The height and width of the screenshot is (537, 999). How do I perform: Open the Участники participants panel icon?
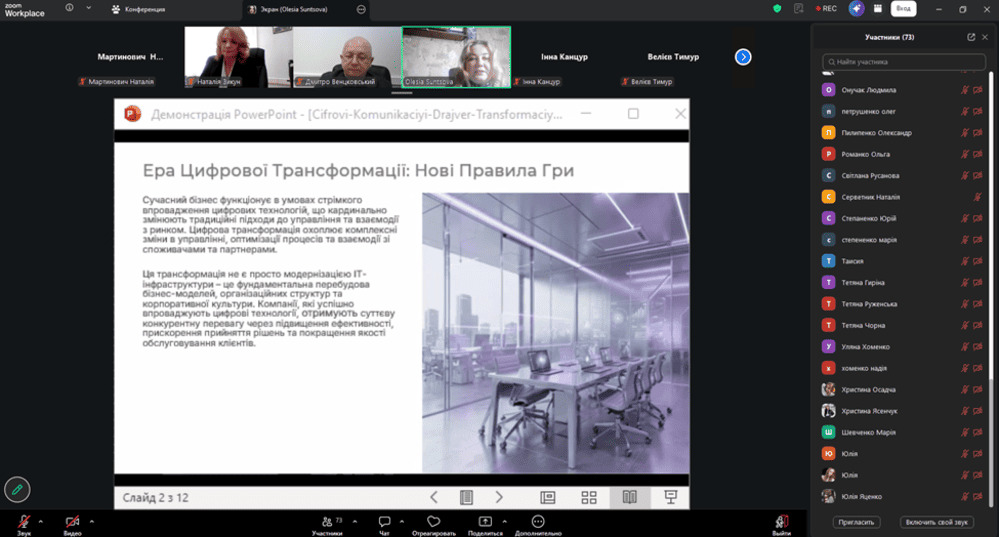click(326, 522)
